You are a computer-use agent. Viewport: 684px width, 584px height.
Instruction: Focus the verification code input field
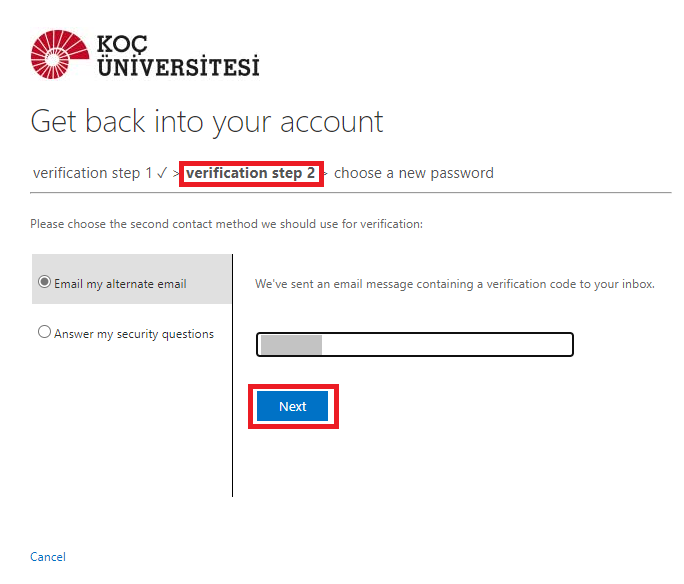tap(445, 345)
